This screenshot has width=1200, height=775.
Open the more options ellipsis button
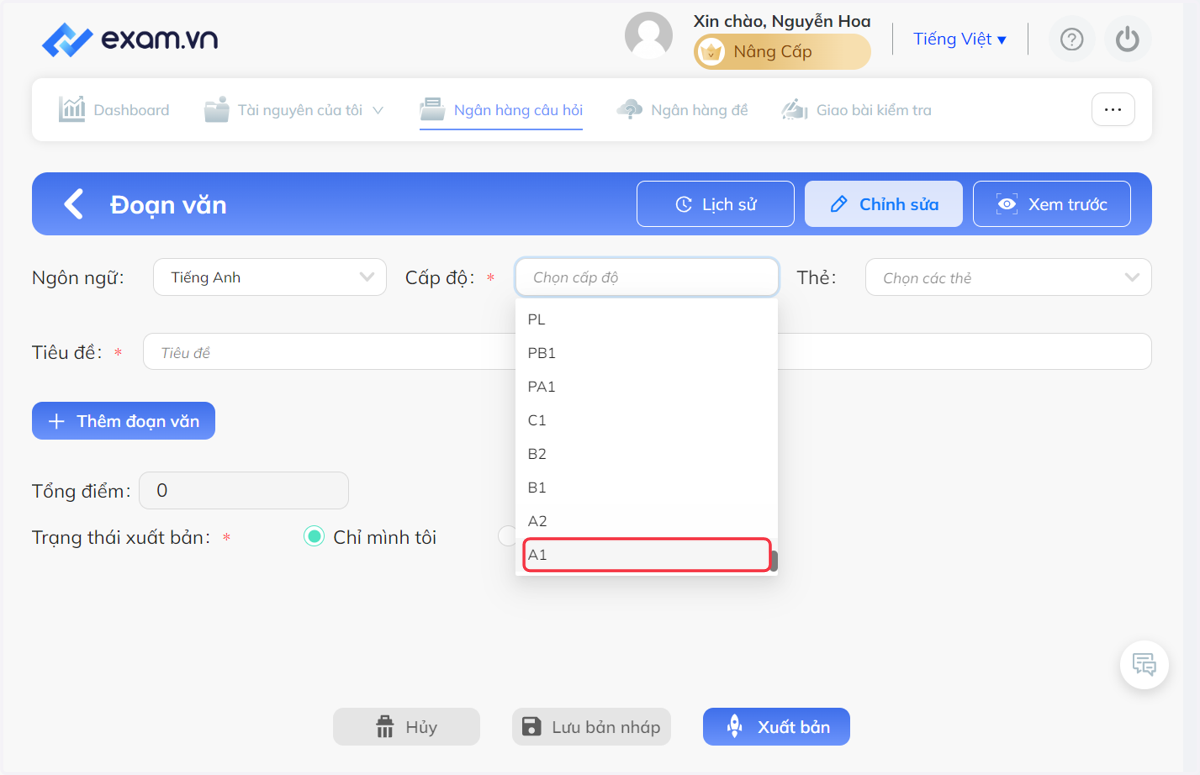coord(1113,109)
